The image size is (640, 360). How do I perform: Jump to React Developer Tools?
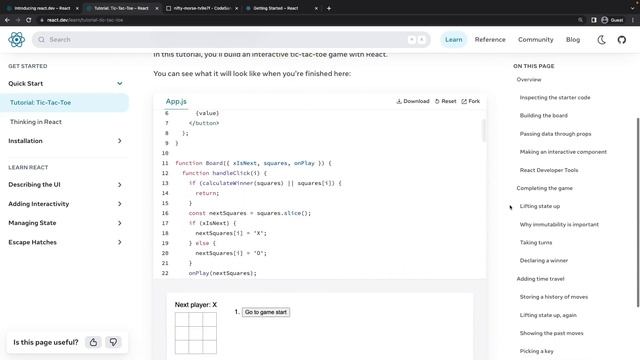click(549, 170)
